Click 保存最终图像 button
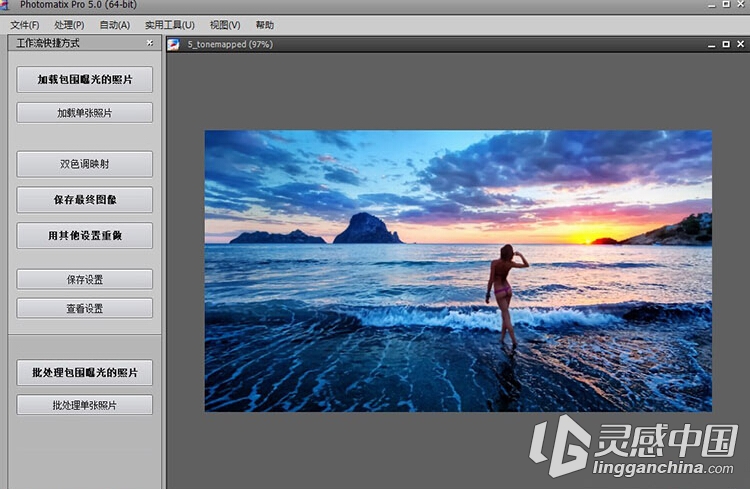The image size is (750, 489). click(85, 200)
